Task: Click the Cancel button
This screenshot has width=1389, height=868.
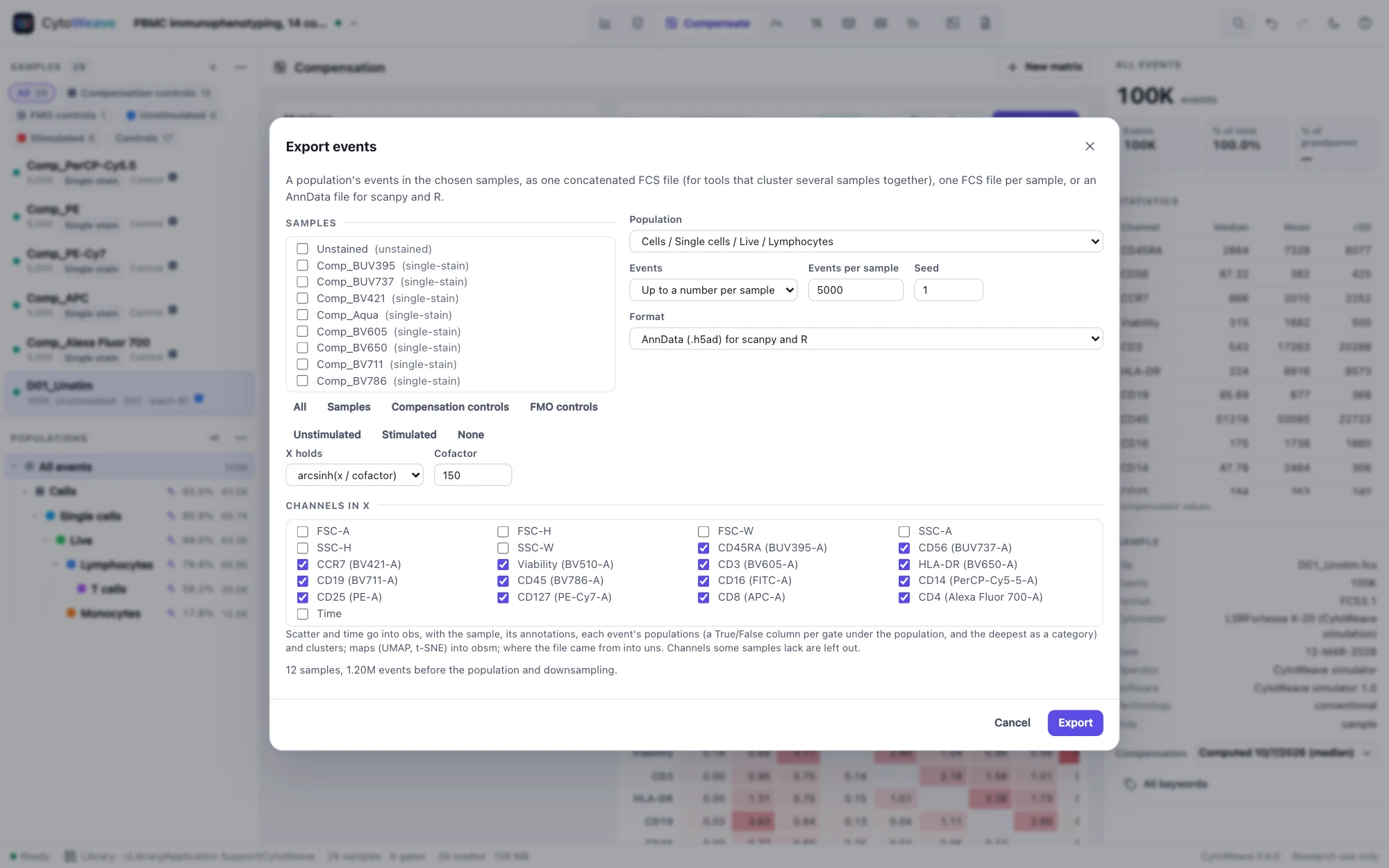Action: (1012, 723)
